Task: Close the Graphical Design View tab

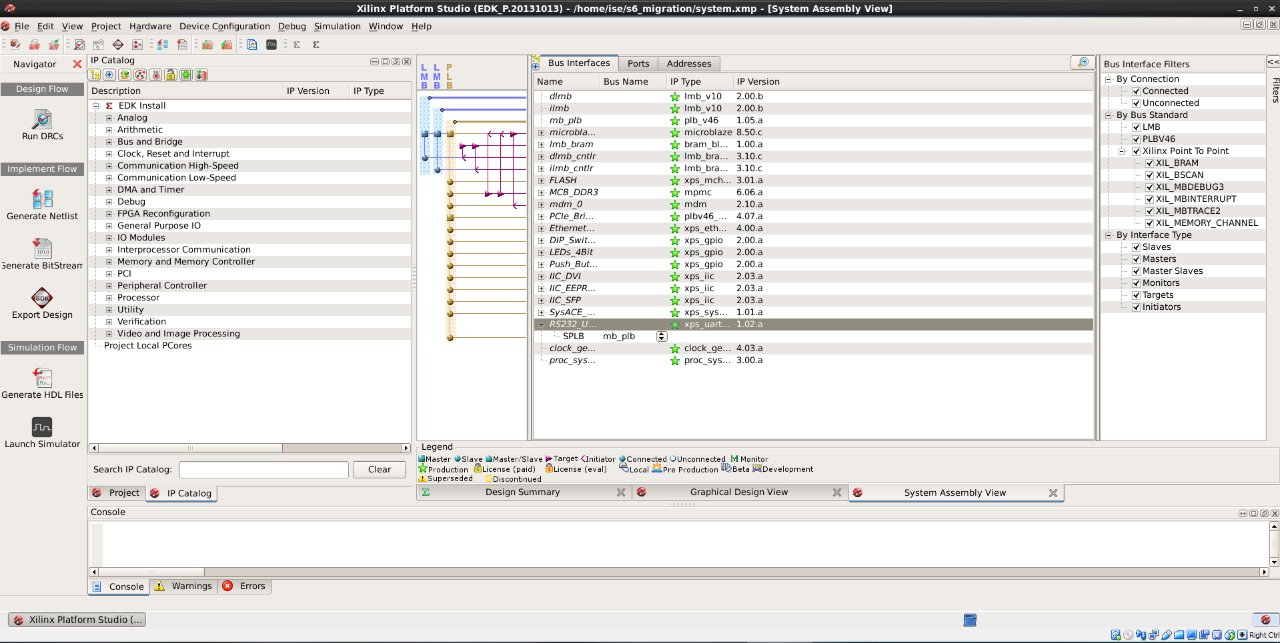Action: pos(839,492)
